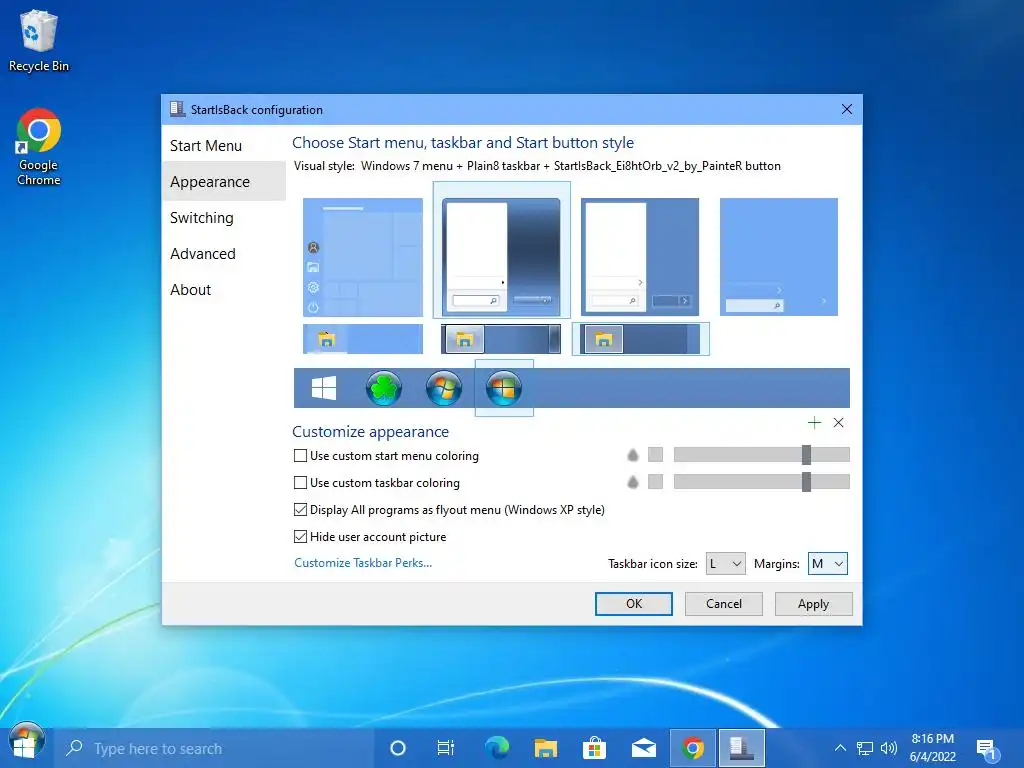Select the Windows 10 flat logo start button
This screenshot has width=1024, height=768.
pos(324,388)
